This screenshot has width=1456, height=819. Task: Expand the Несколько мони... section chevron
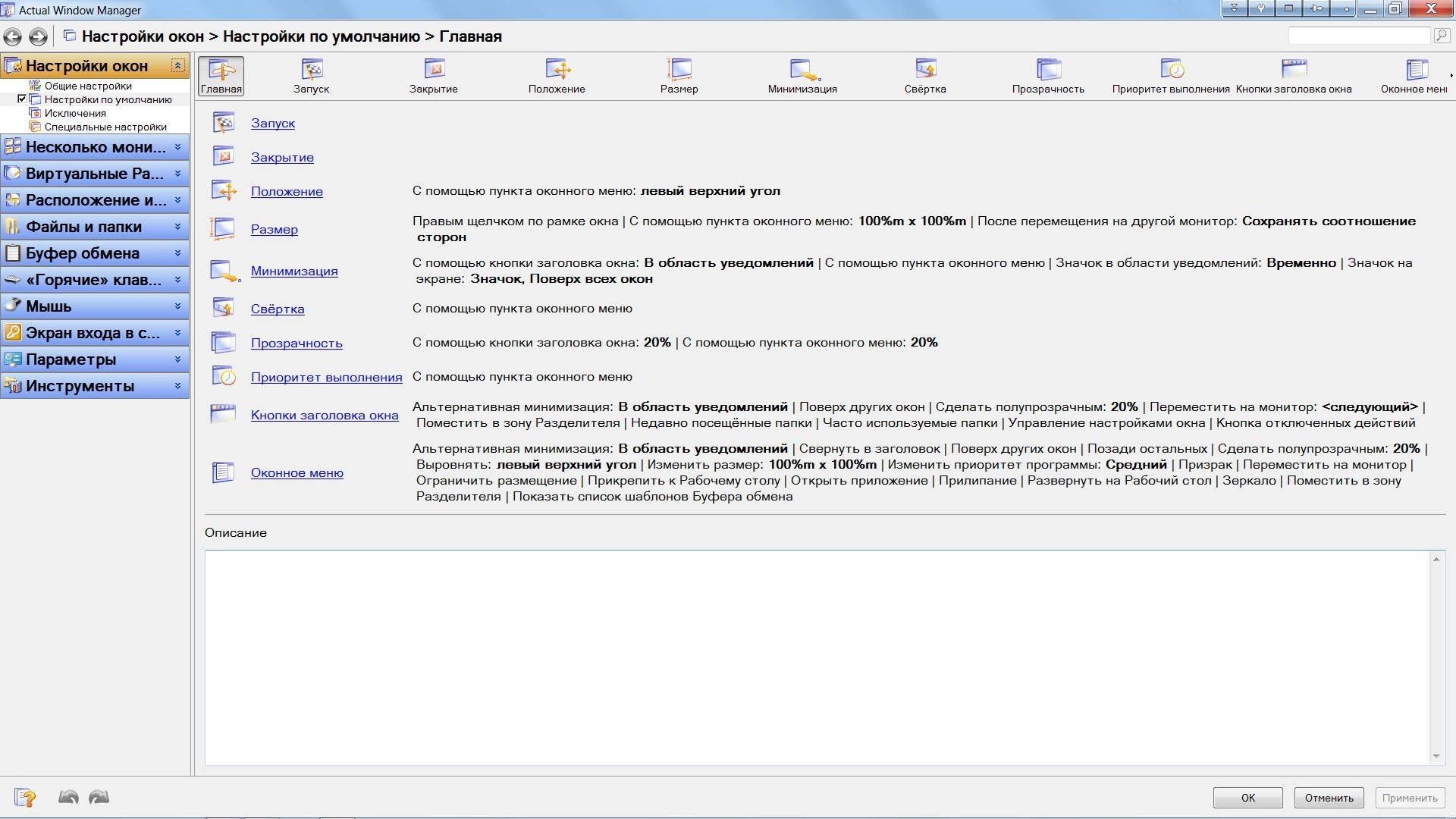point(178,146)
